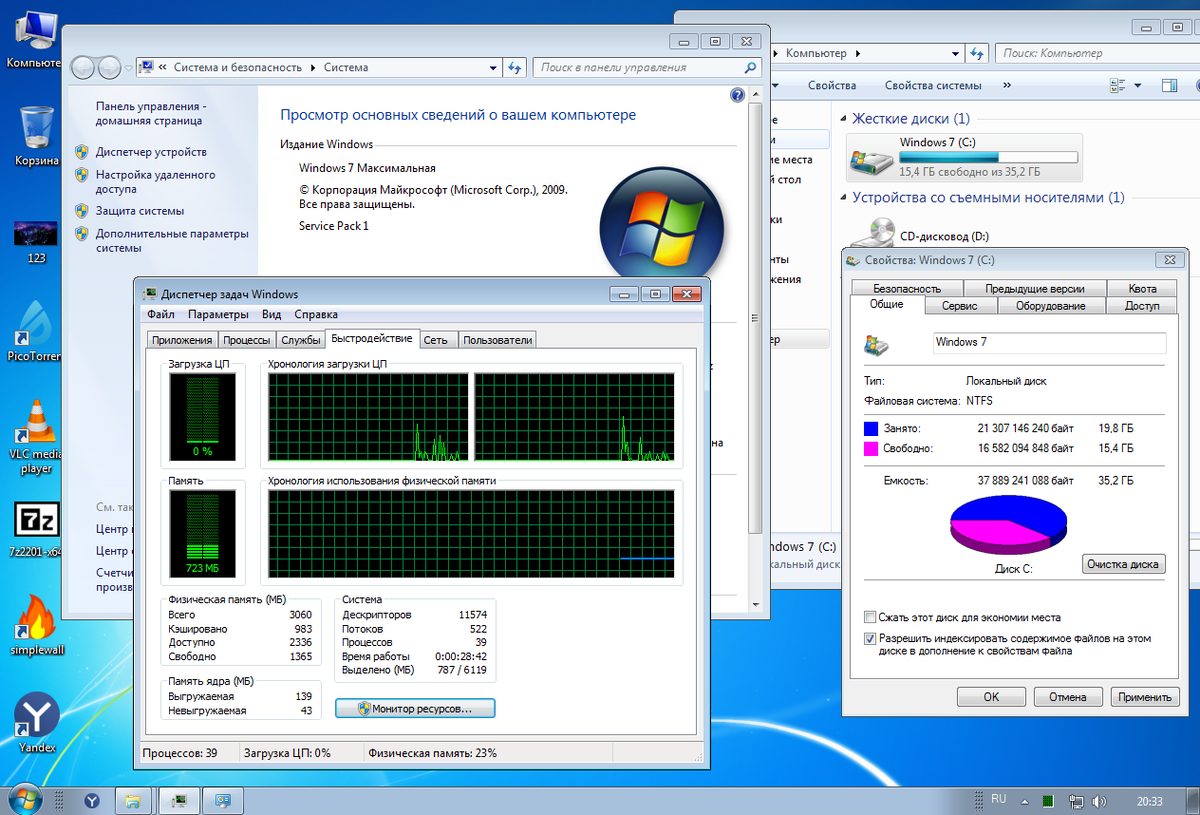1200x815 pixels.
Task: Launch VLC media player shortcut
Action: 36,435
